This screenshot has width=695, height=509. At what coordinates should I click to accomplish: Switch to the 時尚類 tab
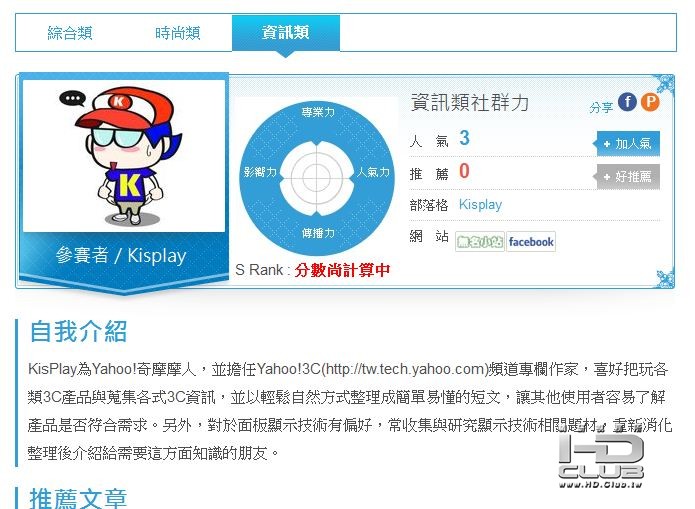tap(178, 33)
